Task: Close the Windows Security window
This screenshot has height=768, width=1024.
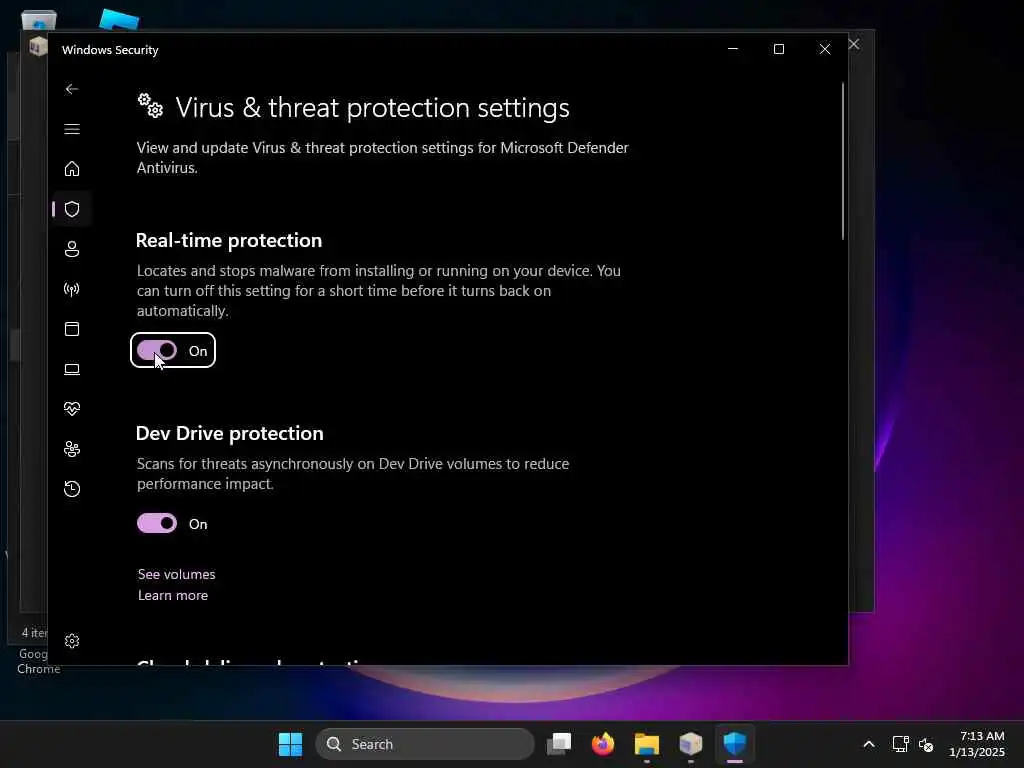Action: click(x=825, y=49)
